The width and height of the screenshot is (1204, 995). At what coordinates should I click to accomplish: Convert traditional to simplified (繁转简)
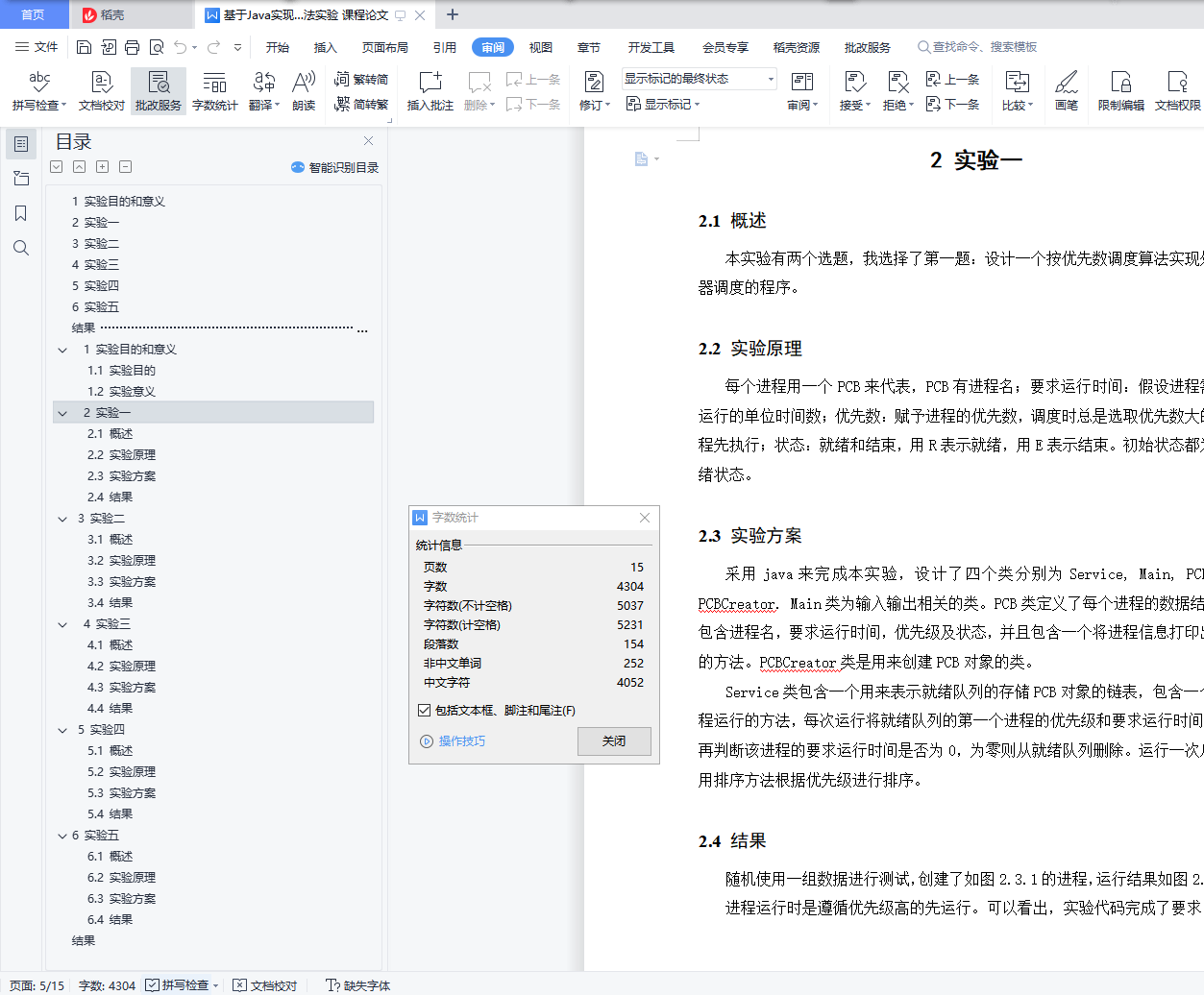point(361,79)
